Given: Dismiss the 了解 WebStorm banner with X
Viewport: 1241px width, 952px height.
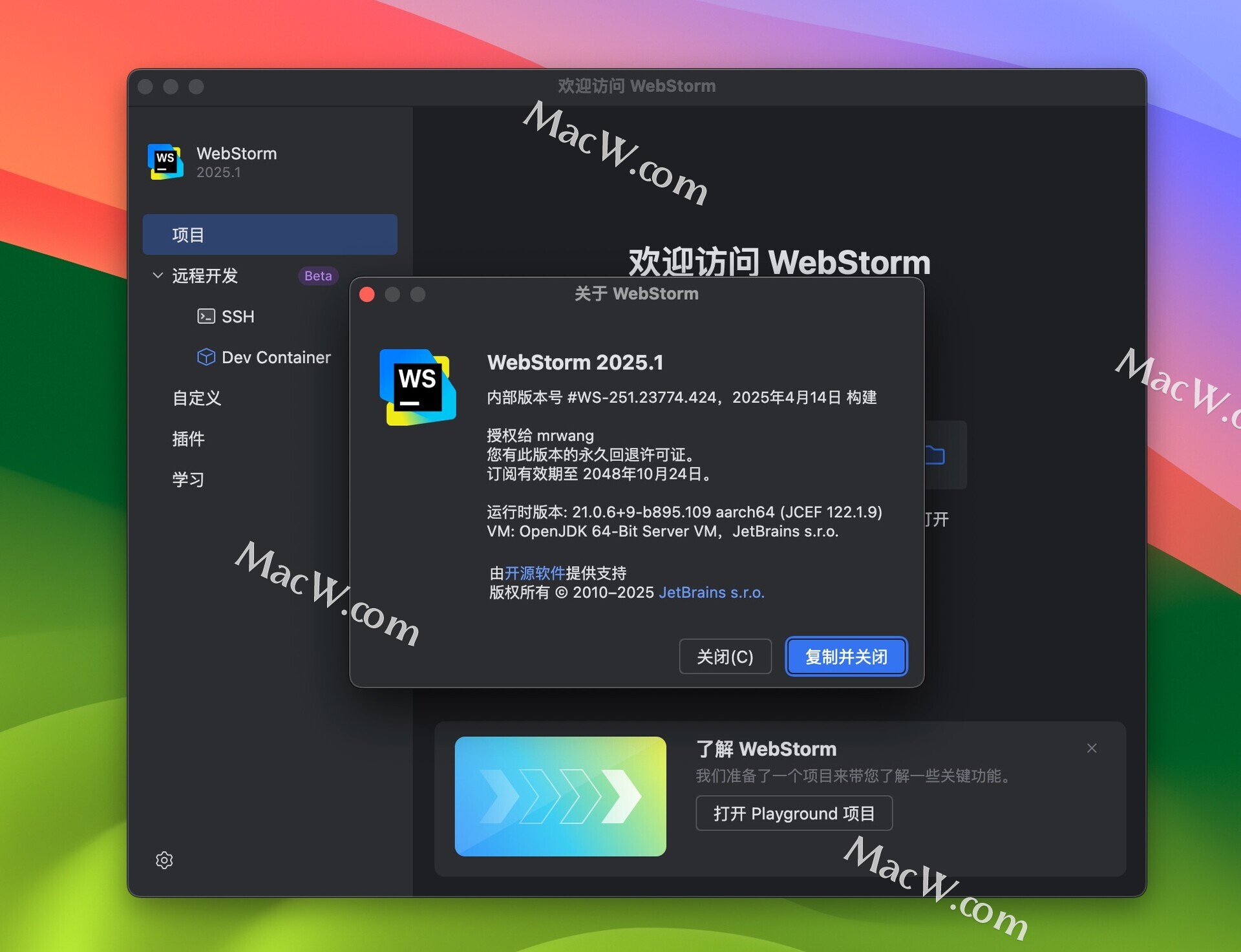Looking at the screenshot, I should pyautogui.click(x=1092, y=748).
